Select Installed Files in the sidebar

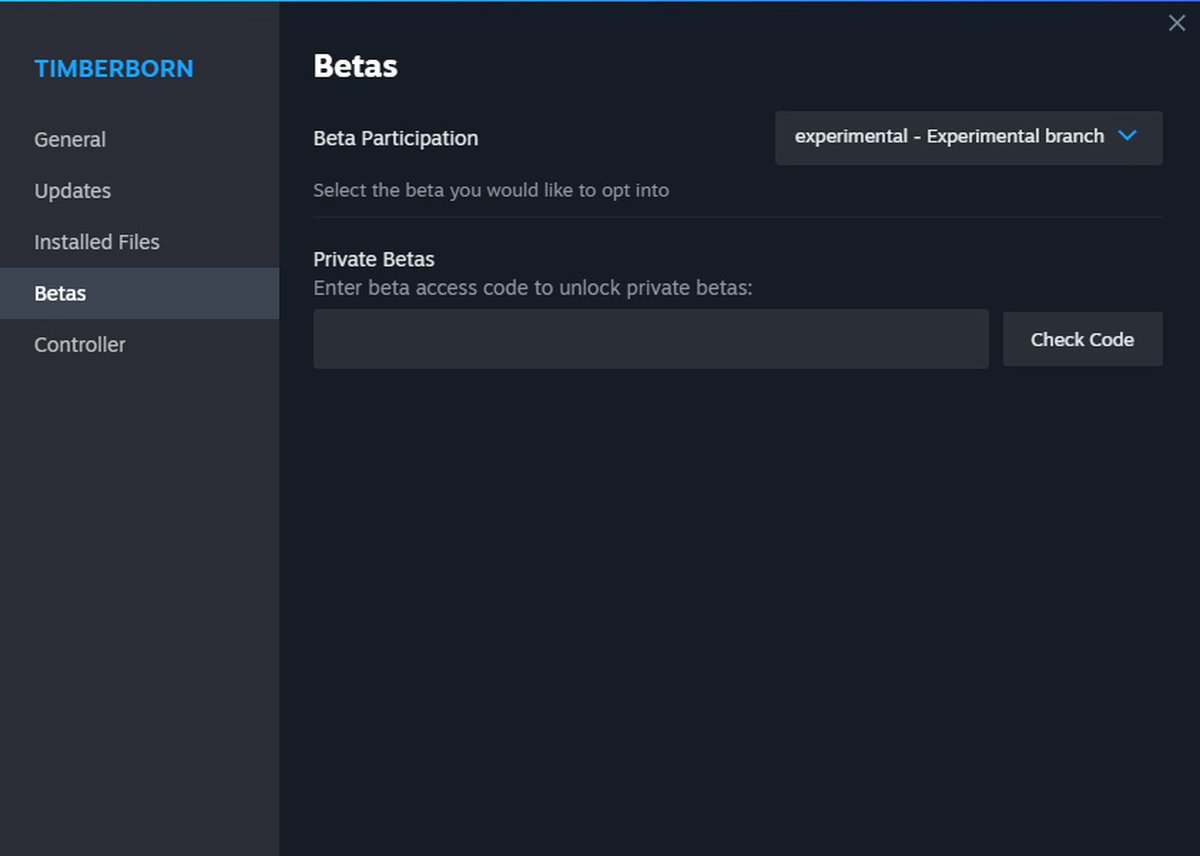click(x=97, y=242)
